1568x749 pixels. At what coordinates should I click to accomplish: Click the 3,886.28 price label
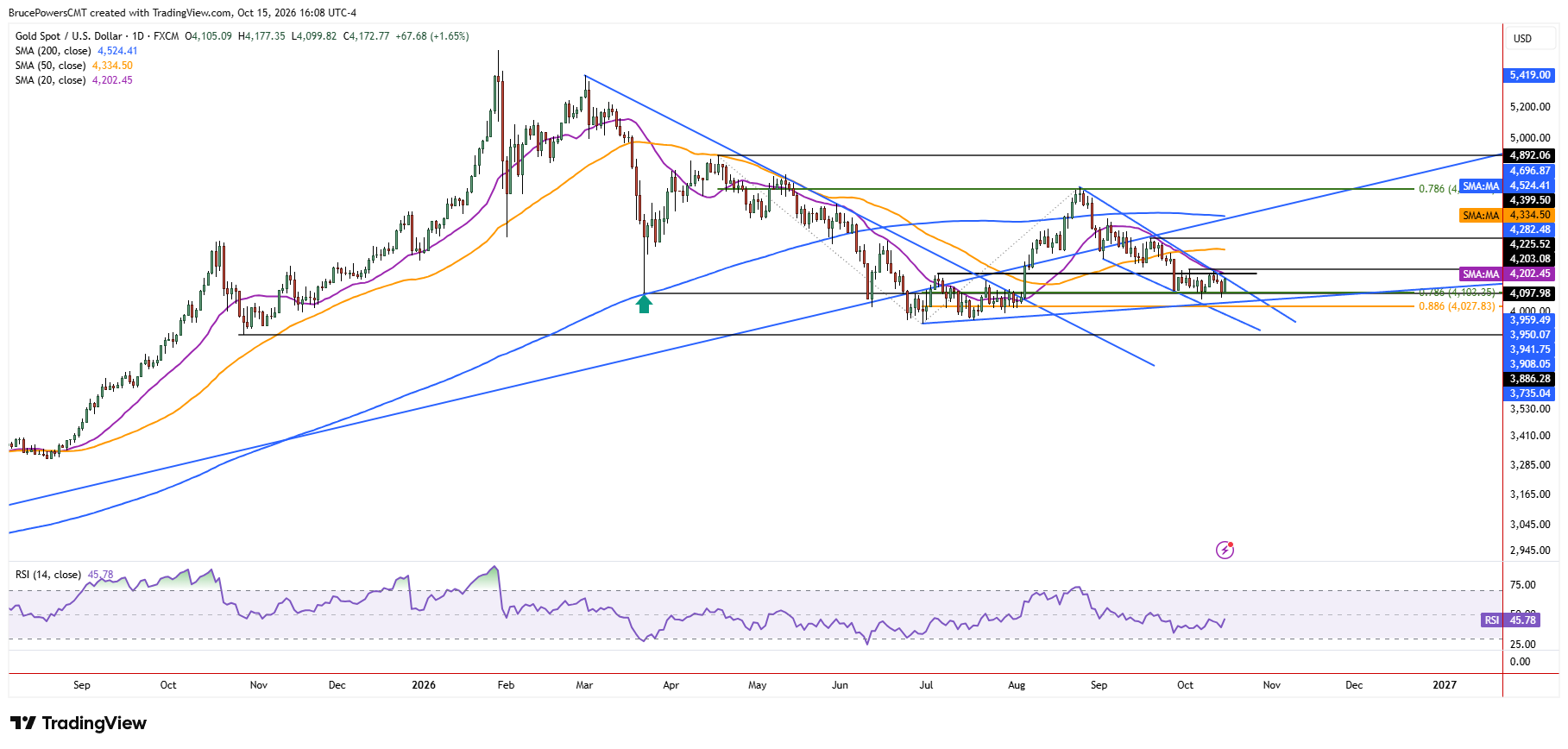(x=1530, y=379)
